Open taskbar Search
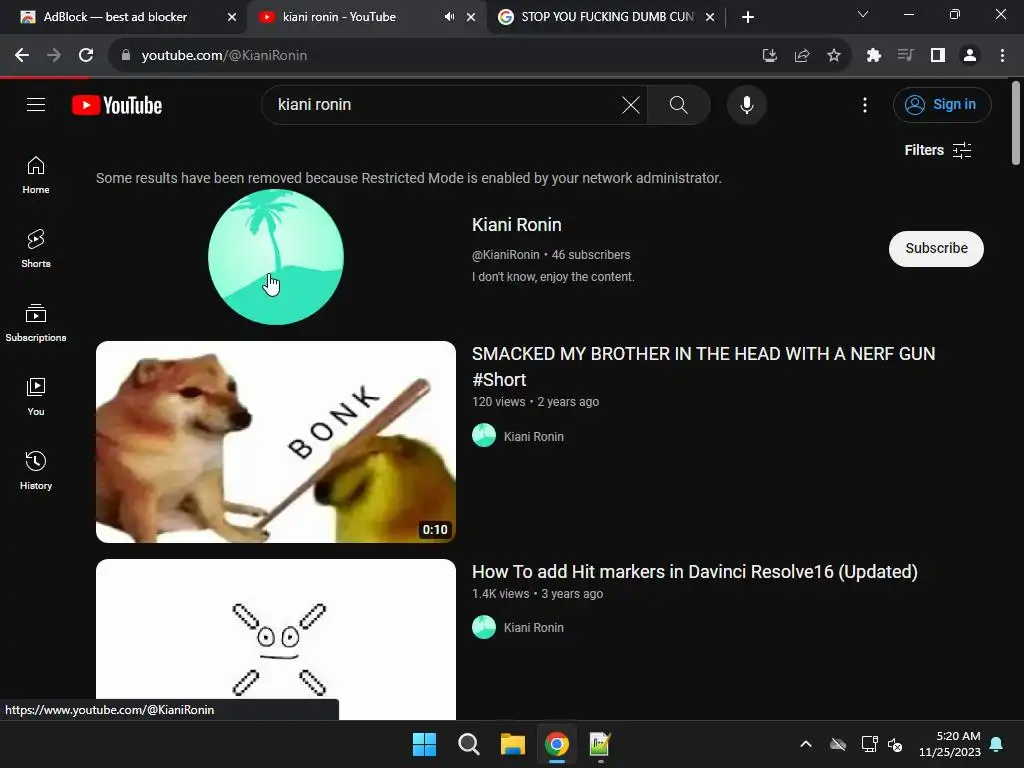Viewport: 1024px width, 768px height. coord(469,744)
